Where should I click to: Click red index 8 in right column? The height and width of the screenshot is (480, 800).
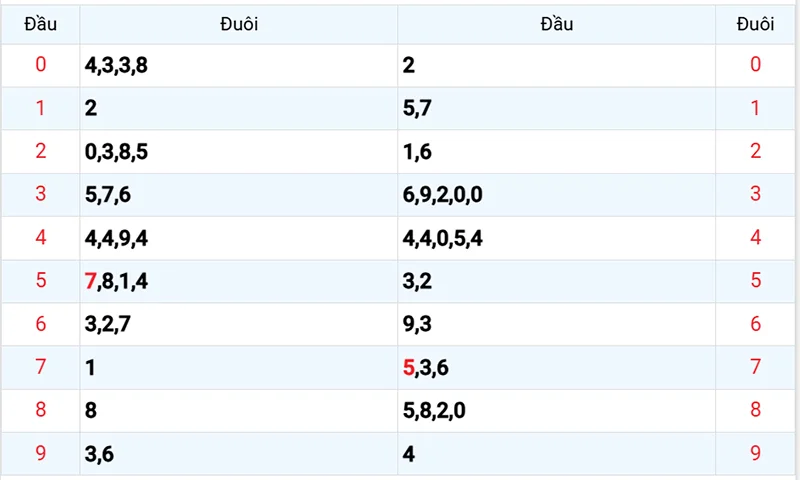point(756,410)
